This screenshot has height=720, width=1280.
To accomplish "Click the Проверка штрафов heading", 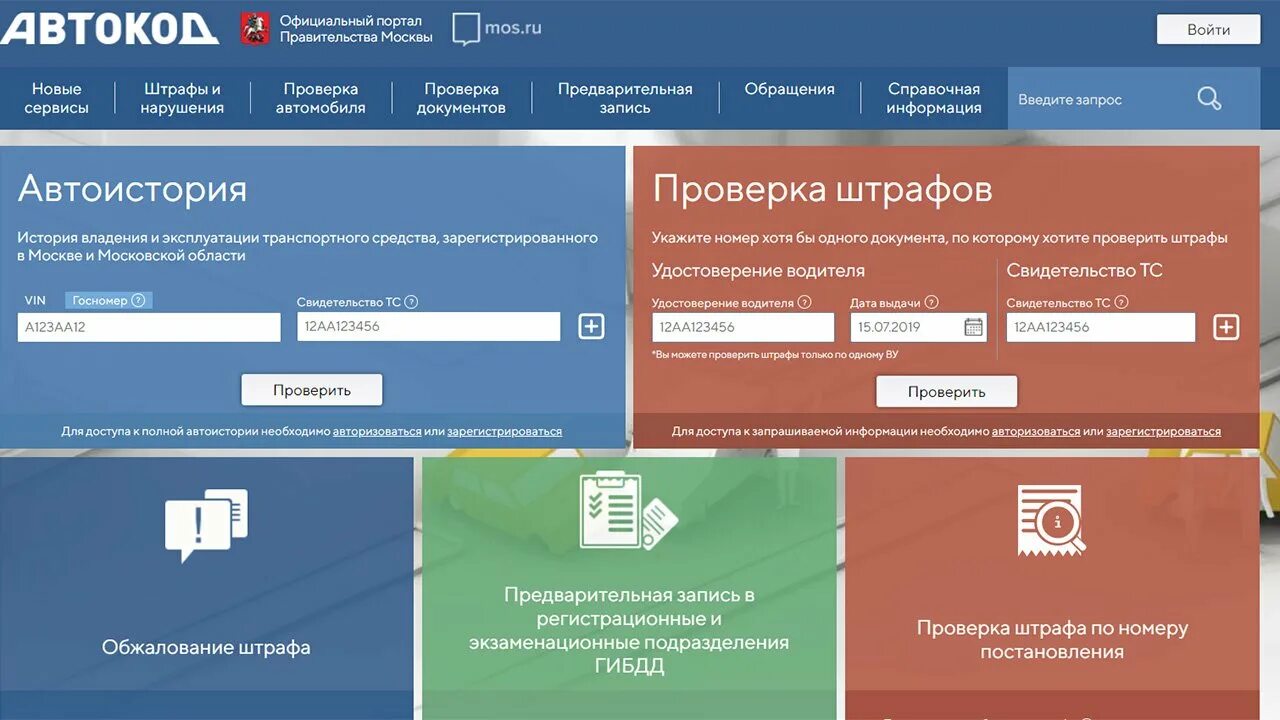I will pyautogui.click(x=822, y=189).
